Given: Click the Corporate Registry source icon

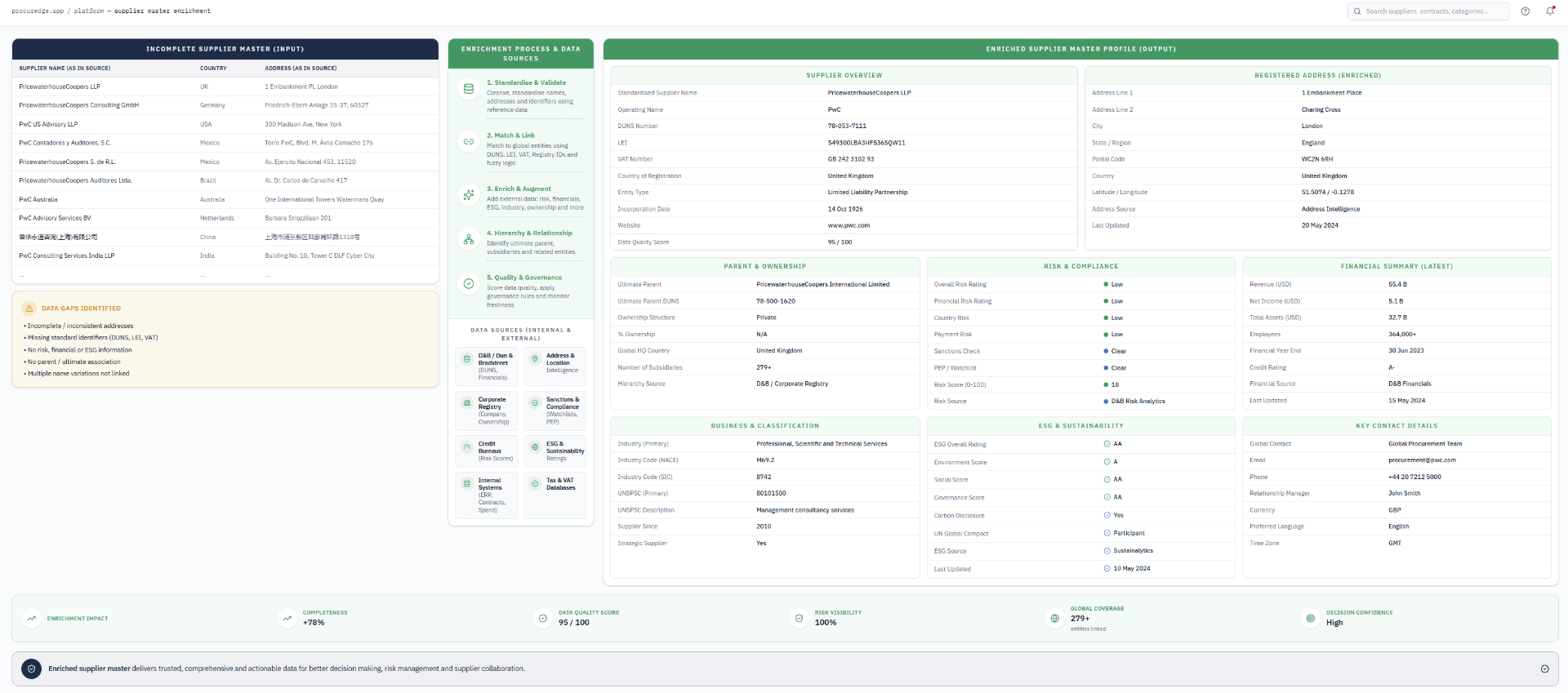Looking at the screenshot, I should (467, 403).
